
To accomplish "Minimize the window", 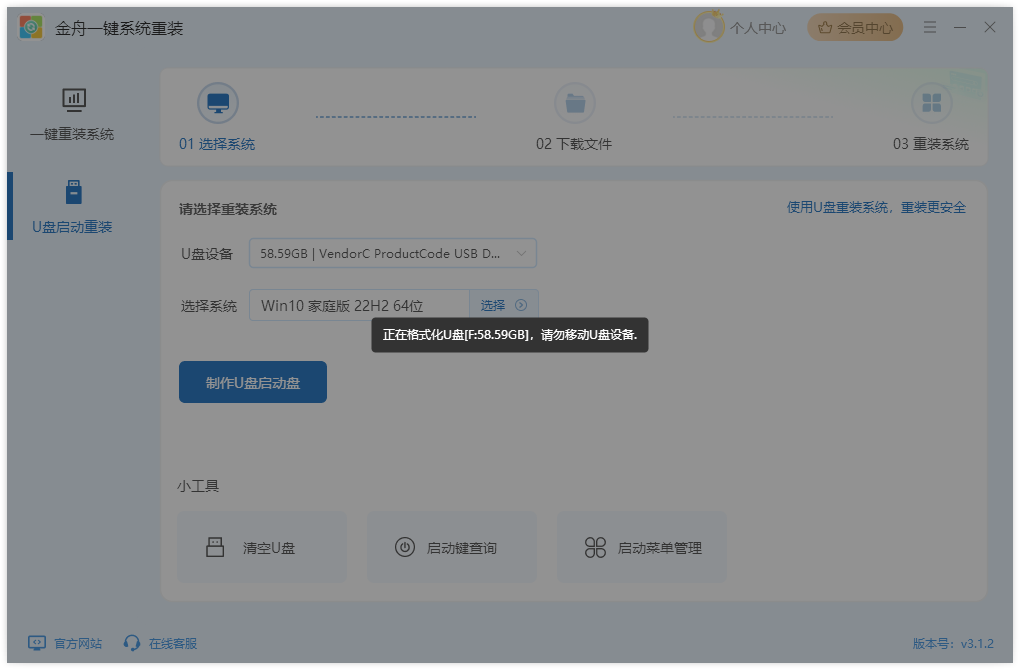I will click(x=960, y=27).
